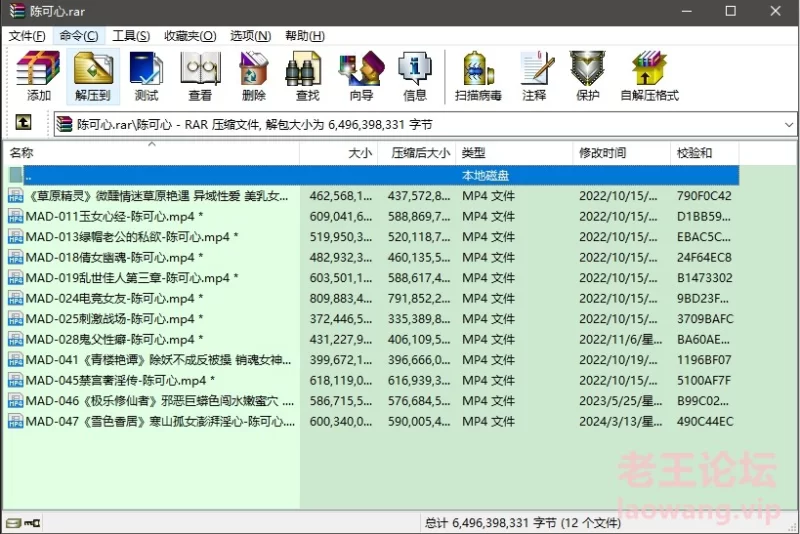Sort by the 类型 column header
This screenshot has height=534, width=800.
514,152
